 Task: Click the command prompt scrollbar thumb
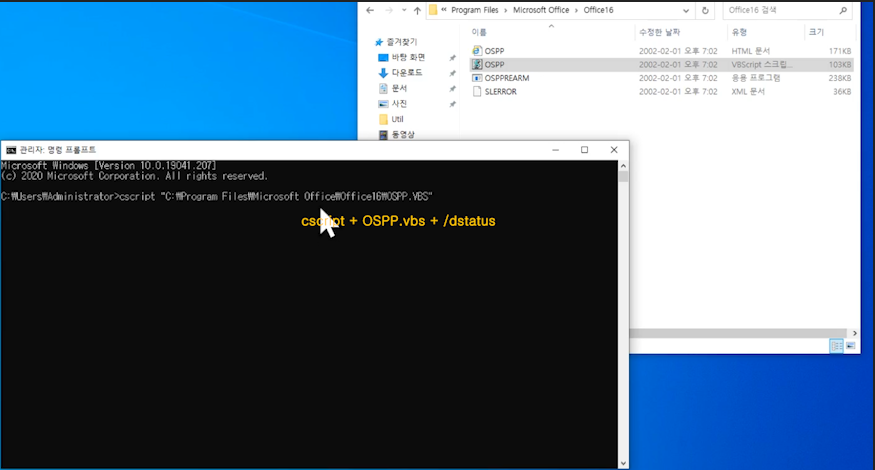click(623, 176)
